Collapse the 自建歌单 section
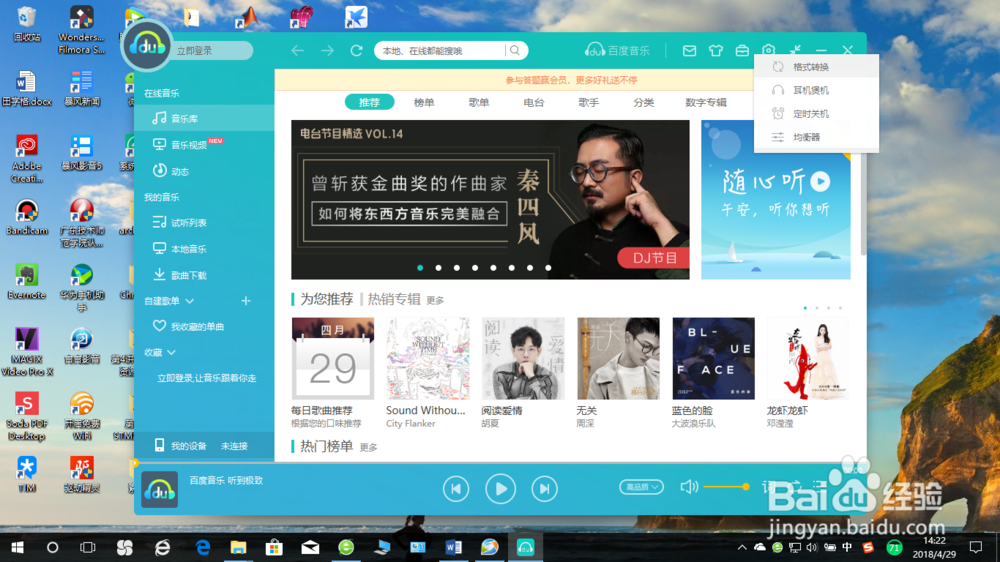This screenshot has height=562, width=1000. point(189,300)
